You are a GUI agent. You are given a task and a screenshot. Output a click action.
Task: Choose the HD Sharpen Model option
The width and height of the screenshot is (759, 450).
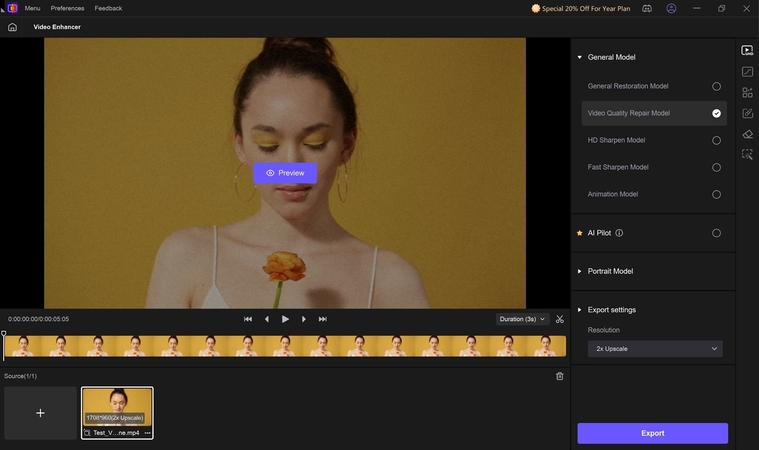pyautogui.click(x=716, y=140)
